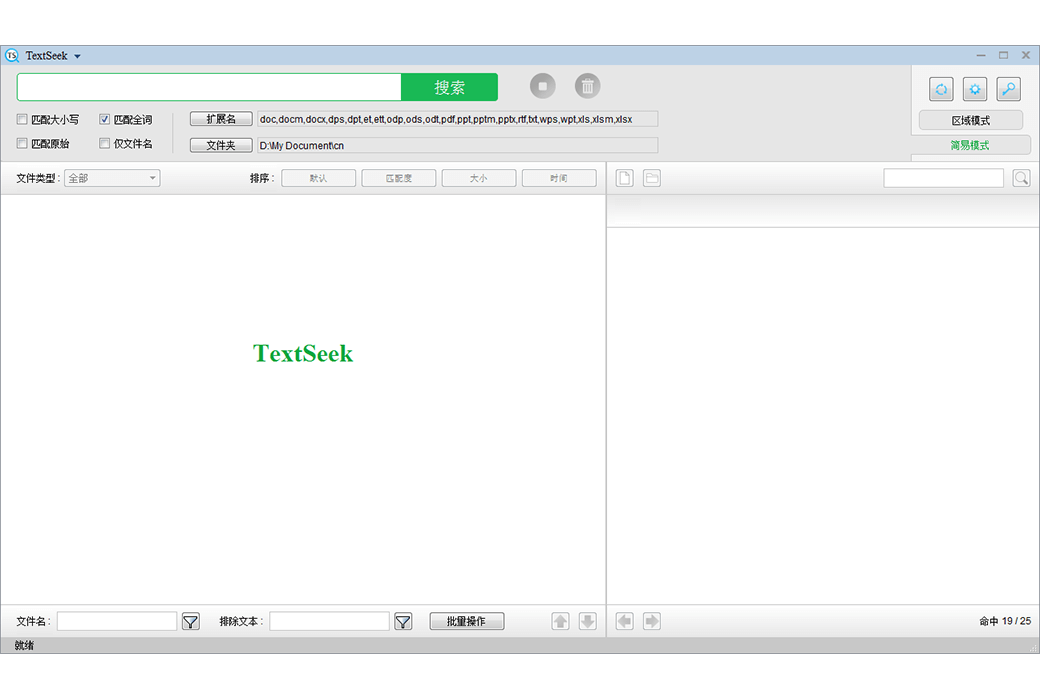Click the trash can clear icon
The height and width of the screenshot is (700, 1040).
click(588, 86)
